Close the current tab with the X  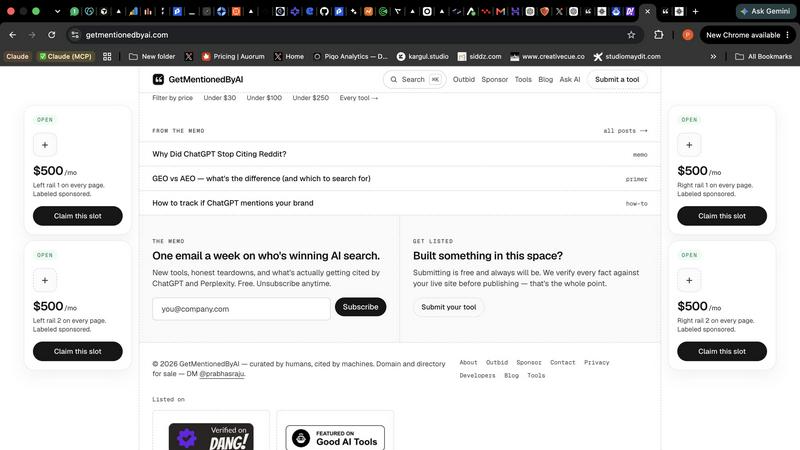tap(647, 11)
